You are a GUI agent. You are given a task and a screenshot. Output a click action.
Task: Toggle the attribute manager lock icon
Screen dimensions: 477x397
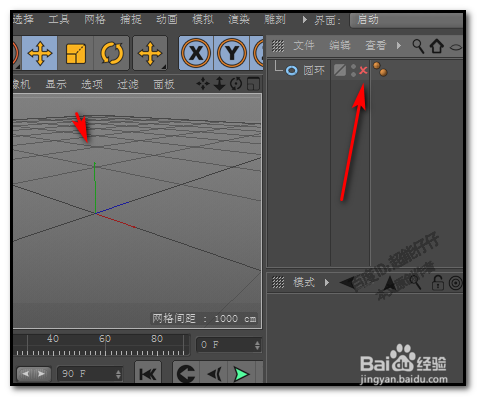(437, 283)
